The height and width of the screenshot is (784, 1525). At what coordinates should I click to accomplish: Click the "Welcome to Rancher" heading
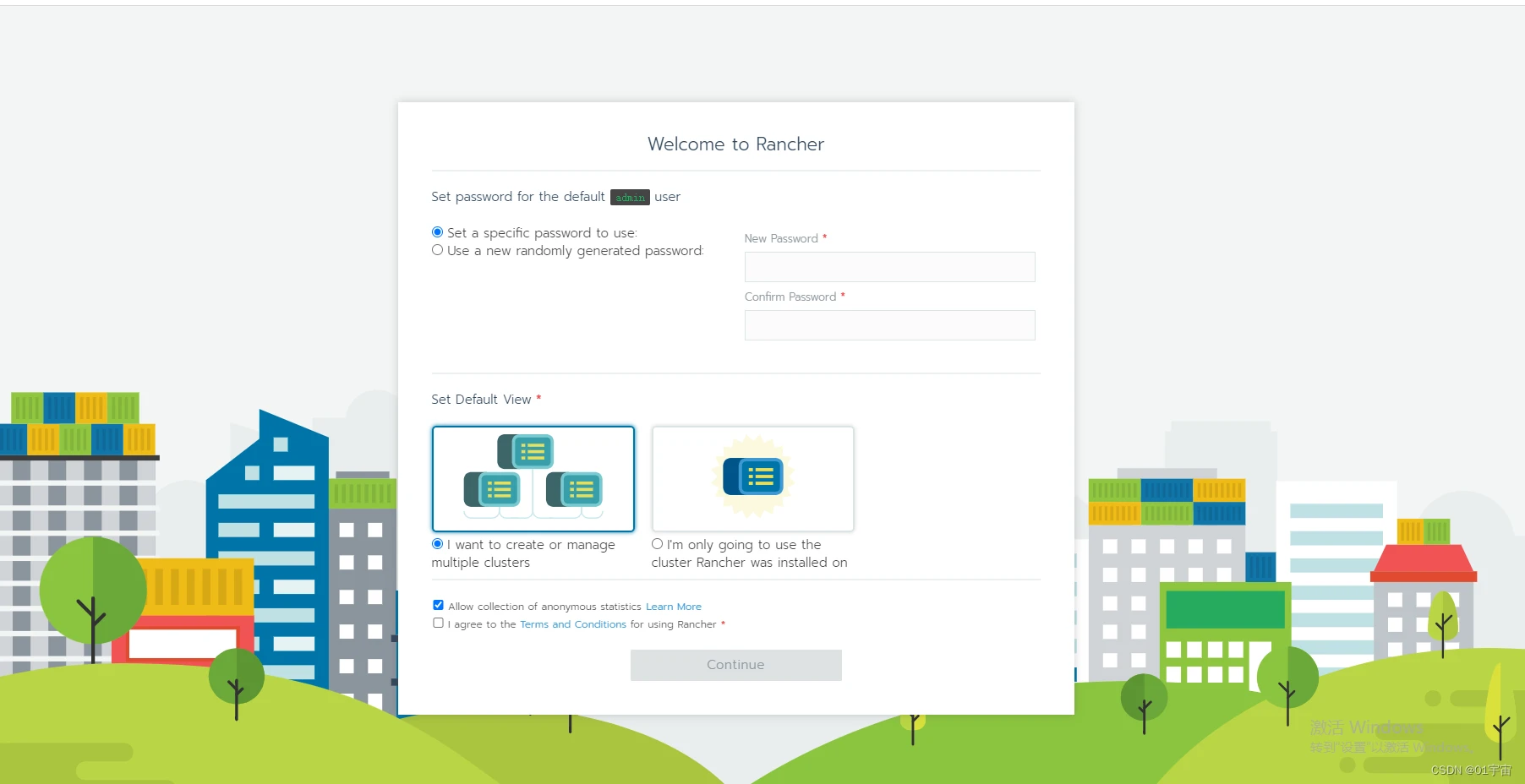pos(735,144)
